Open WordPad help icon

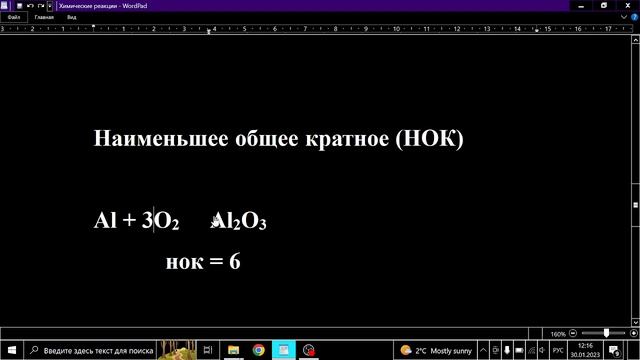click(635, 17)
